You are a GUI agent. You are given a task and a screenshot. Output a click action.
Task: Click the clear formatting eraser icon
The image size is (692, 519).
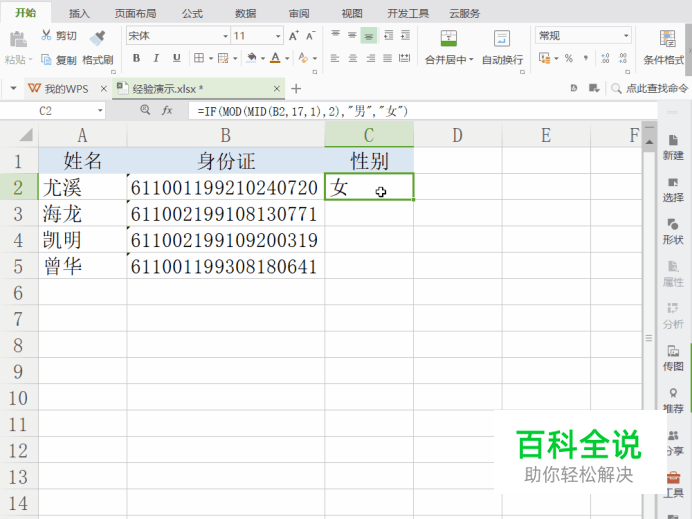coord(303,58)
